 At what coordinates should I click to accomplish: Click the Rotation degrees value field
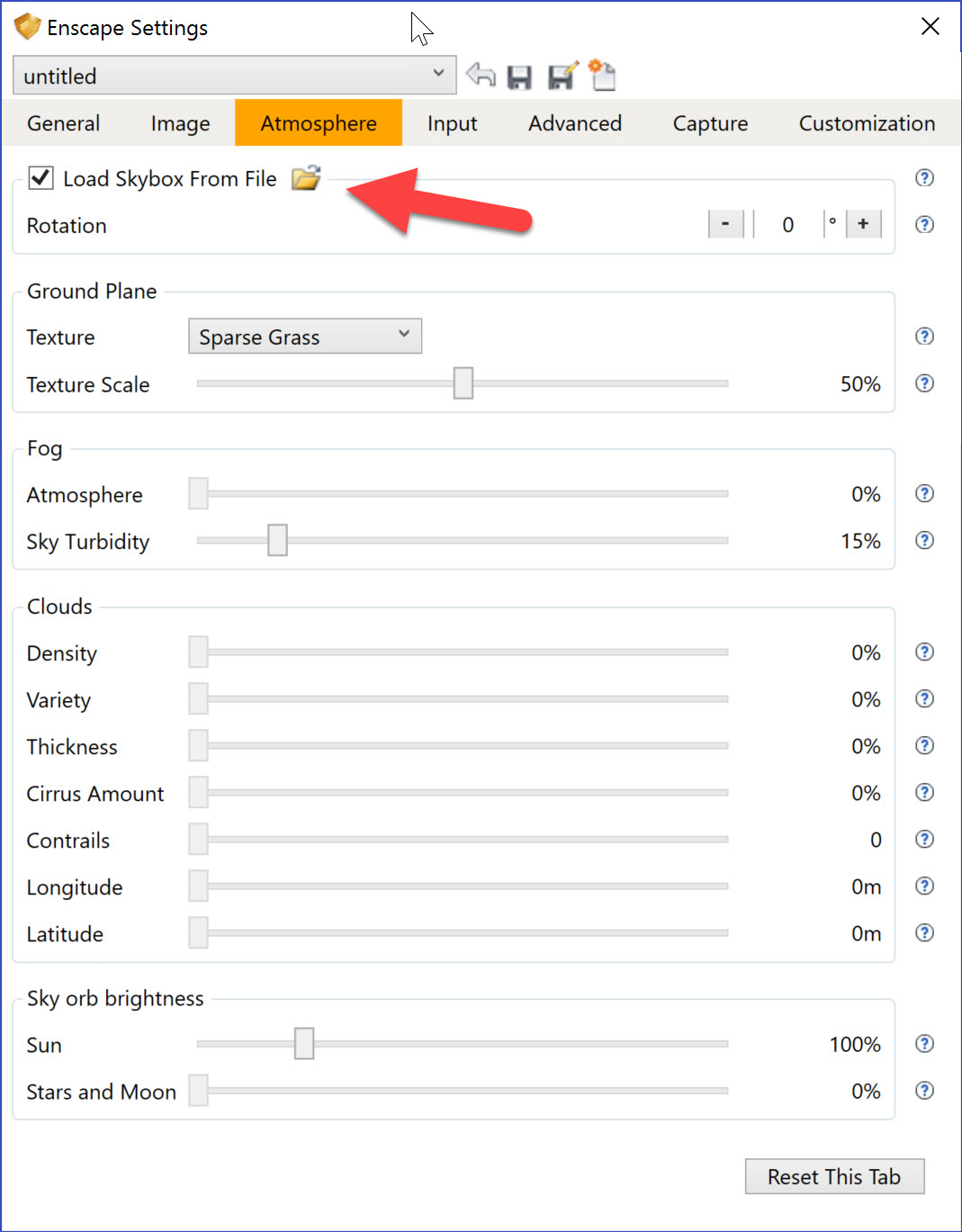(x=788, y=225)
